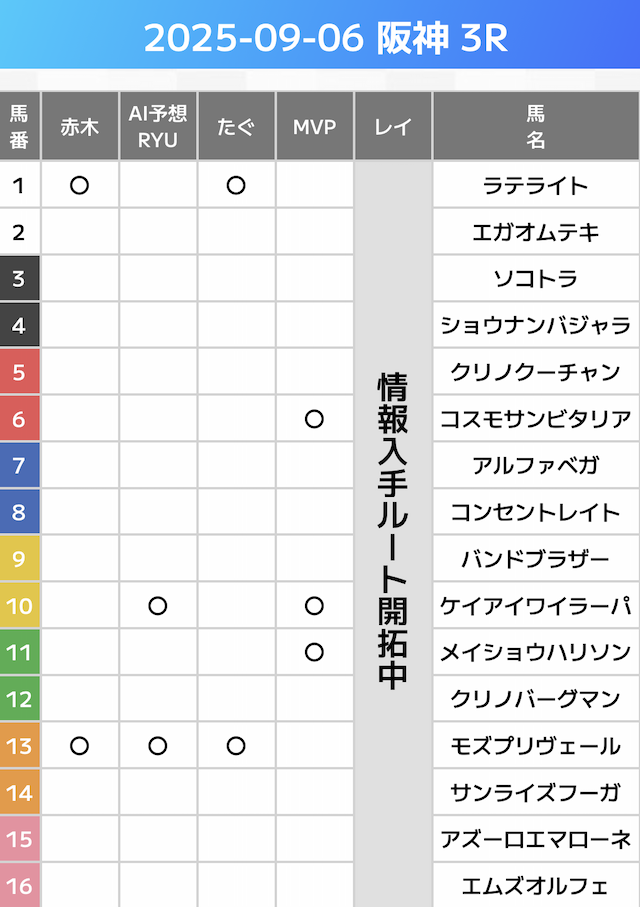The height and width of the screenshot is (907, 640).
Task: Click the red horse number 5 cell
Action: click(x=20, y=372)
